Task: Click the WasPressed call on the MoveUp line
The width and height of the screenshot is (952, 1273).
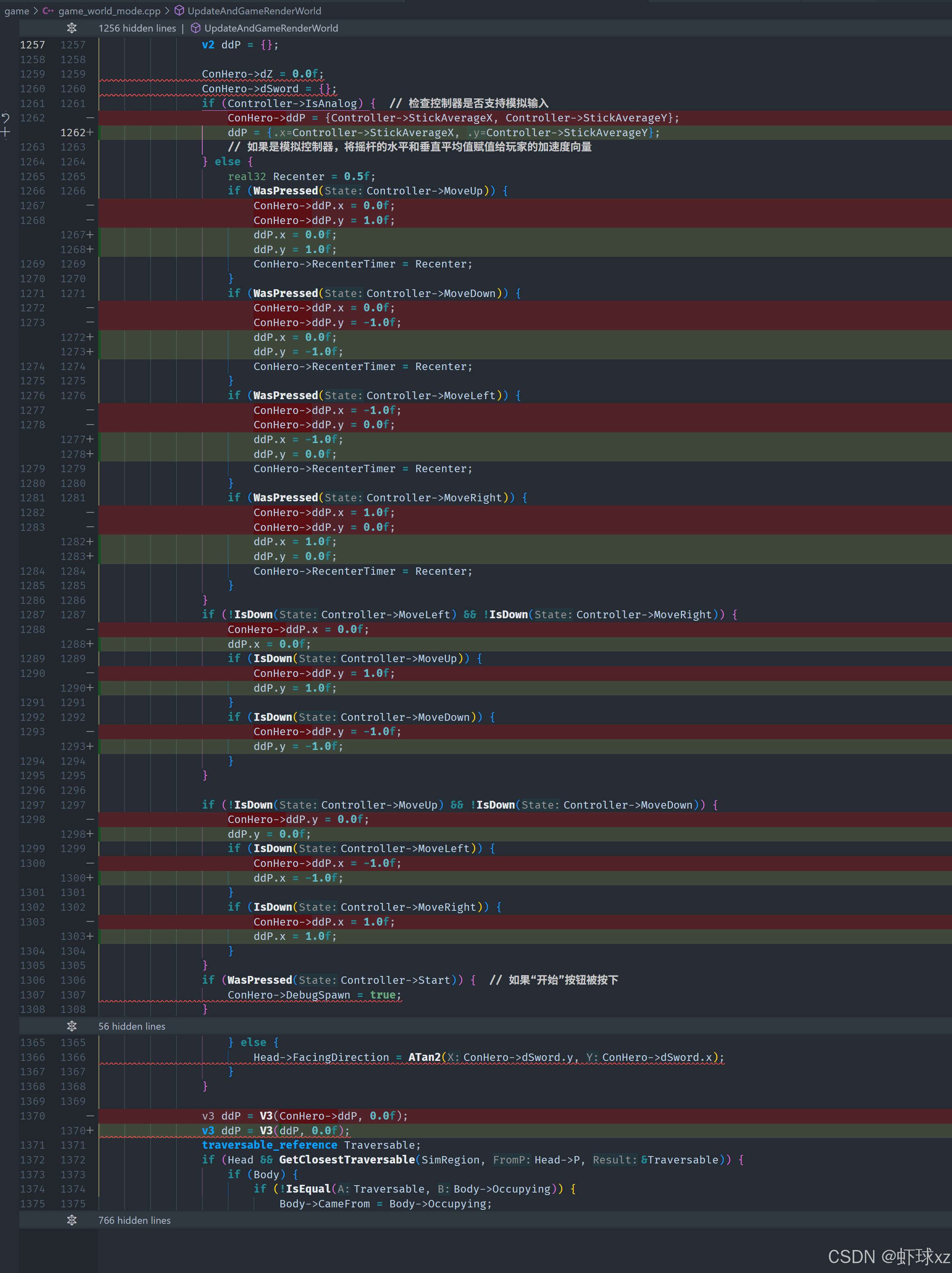Action: 286,190
